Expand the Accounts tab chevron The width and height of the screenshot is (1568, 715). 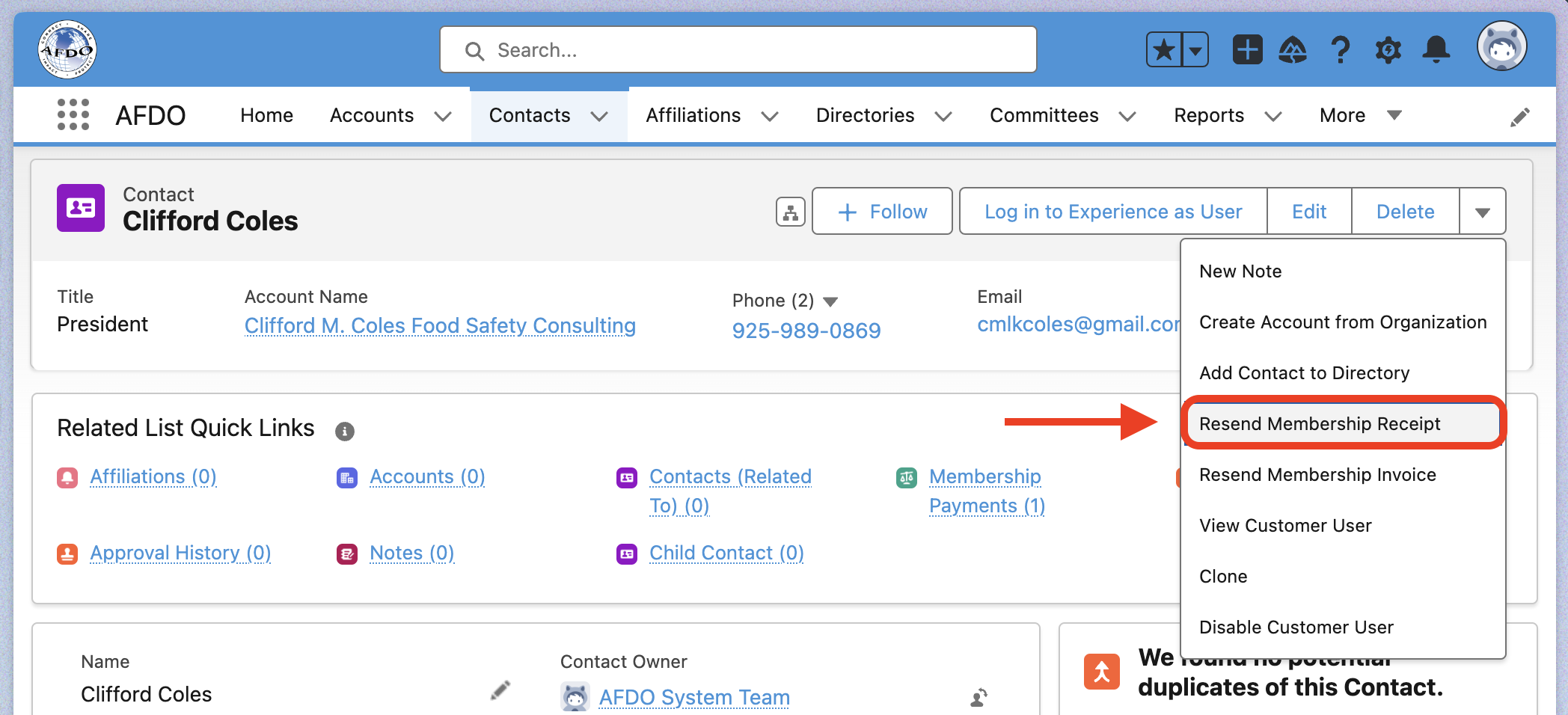(443, 117)
